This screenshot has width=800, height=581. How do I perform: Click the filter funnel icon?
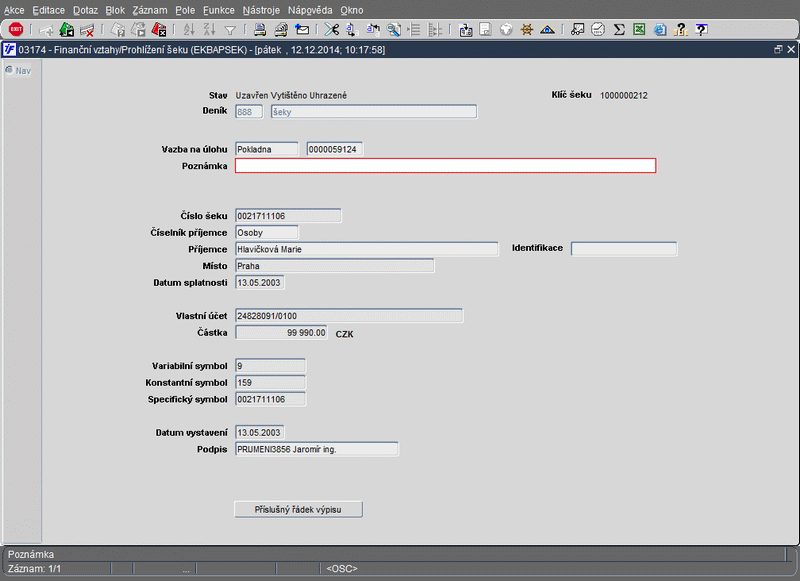(230, 31)
